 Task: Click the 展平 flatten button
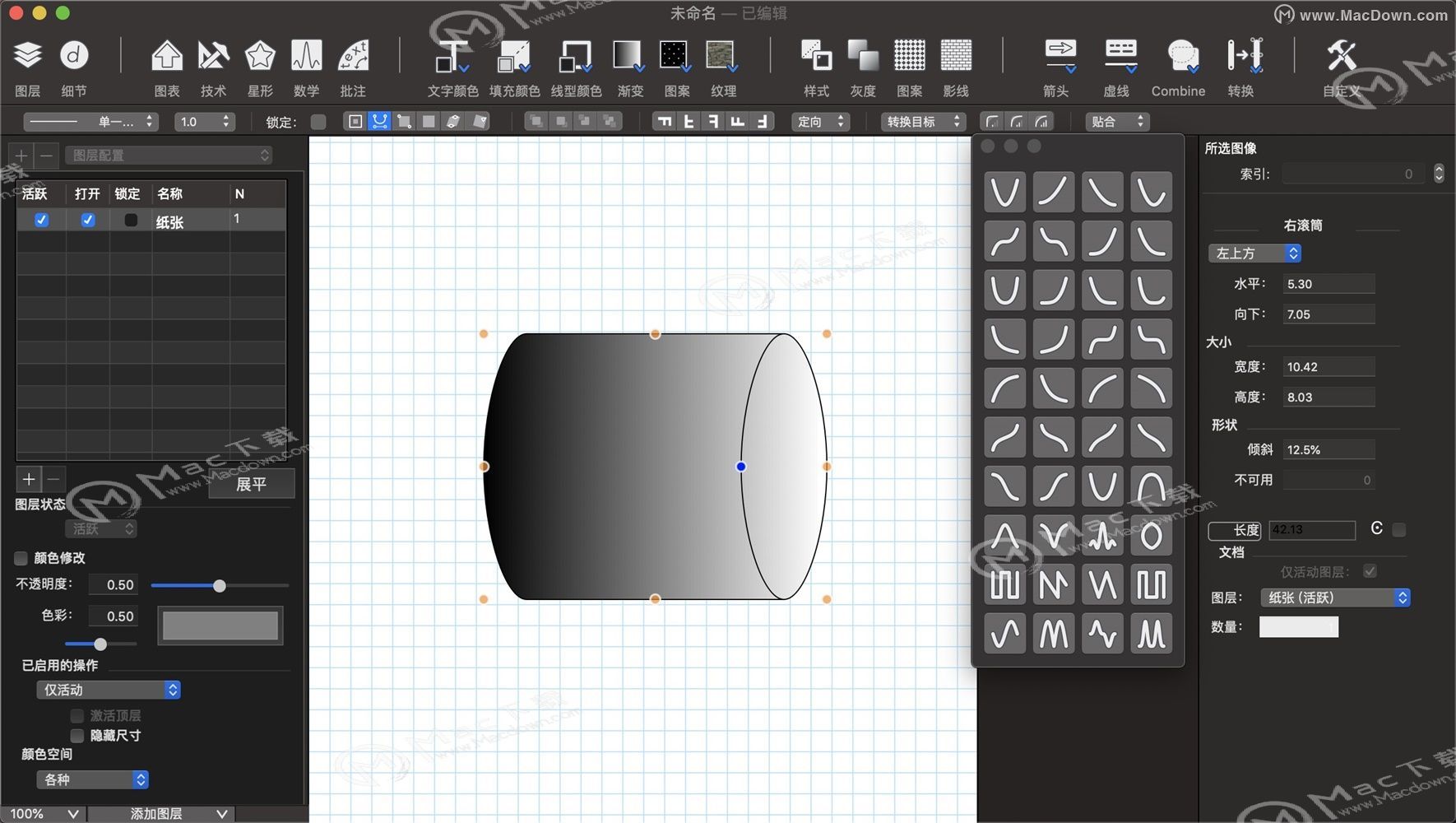[x=251, y=484]
